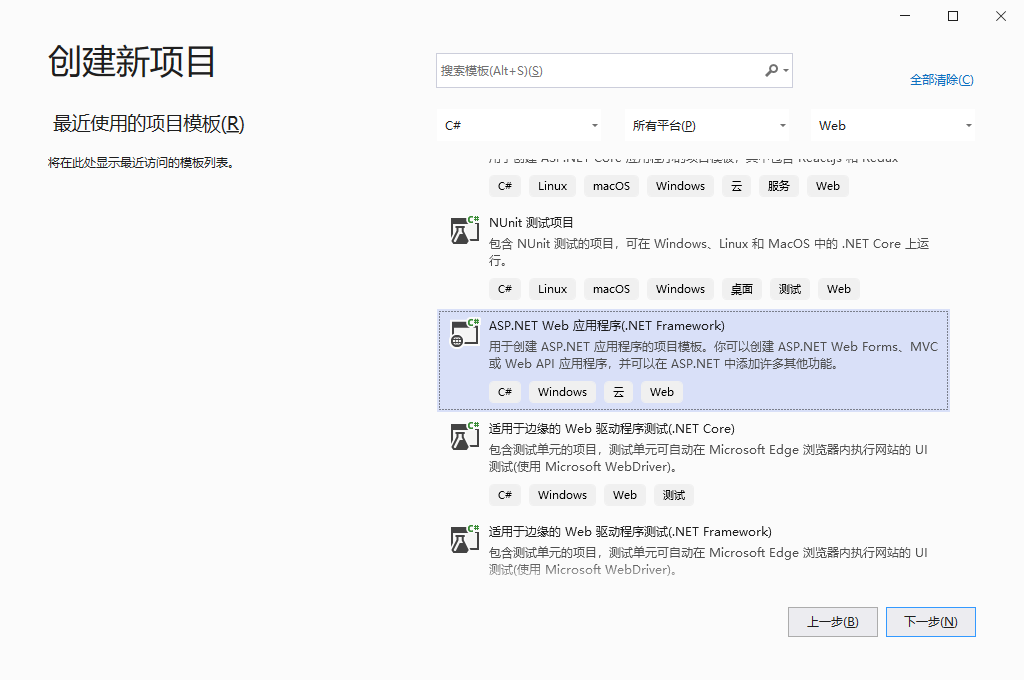
Task: Click the NUnit test project description text
Action: [x=709, y=252]
